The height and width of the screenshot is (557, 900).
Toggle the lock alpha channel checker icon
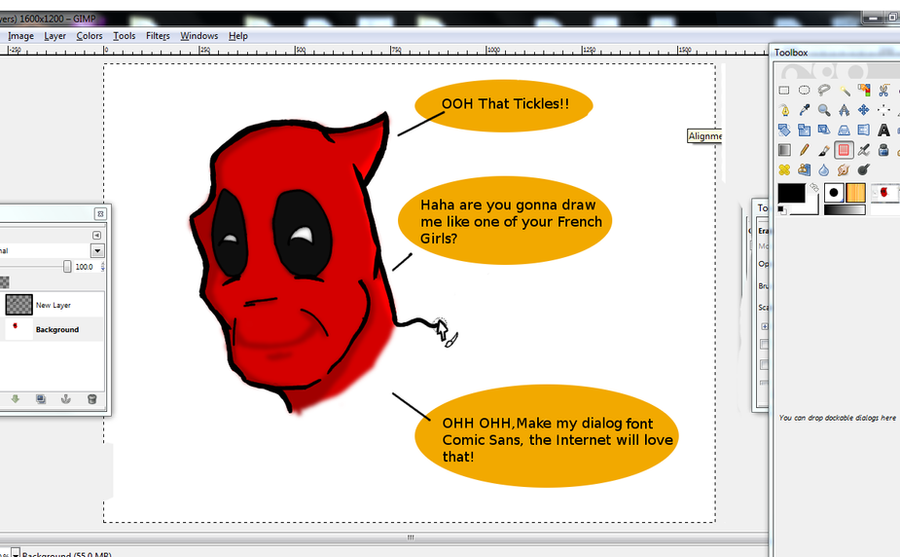click(x=4, y=282)
